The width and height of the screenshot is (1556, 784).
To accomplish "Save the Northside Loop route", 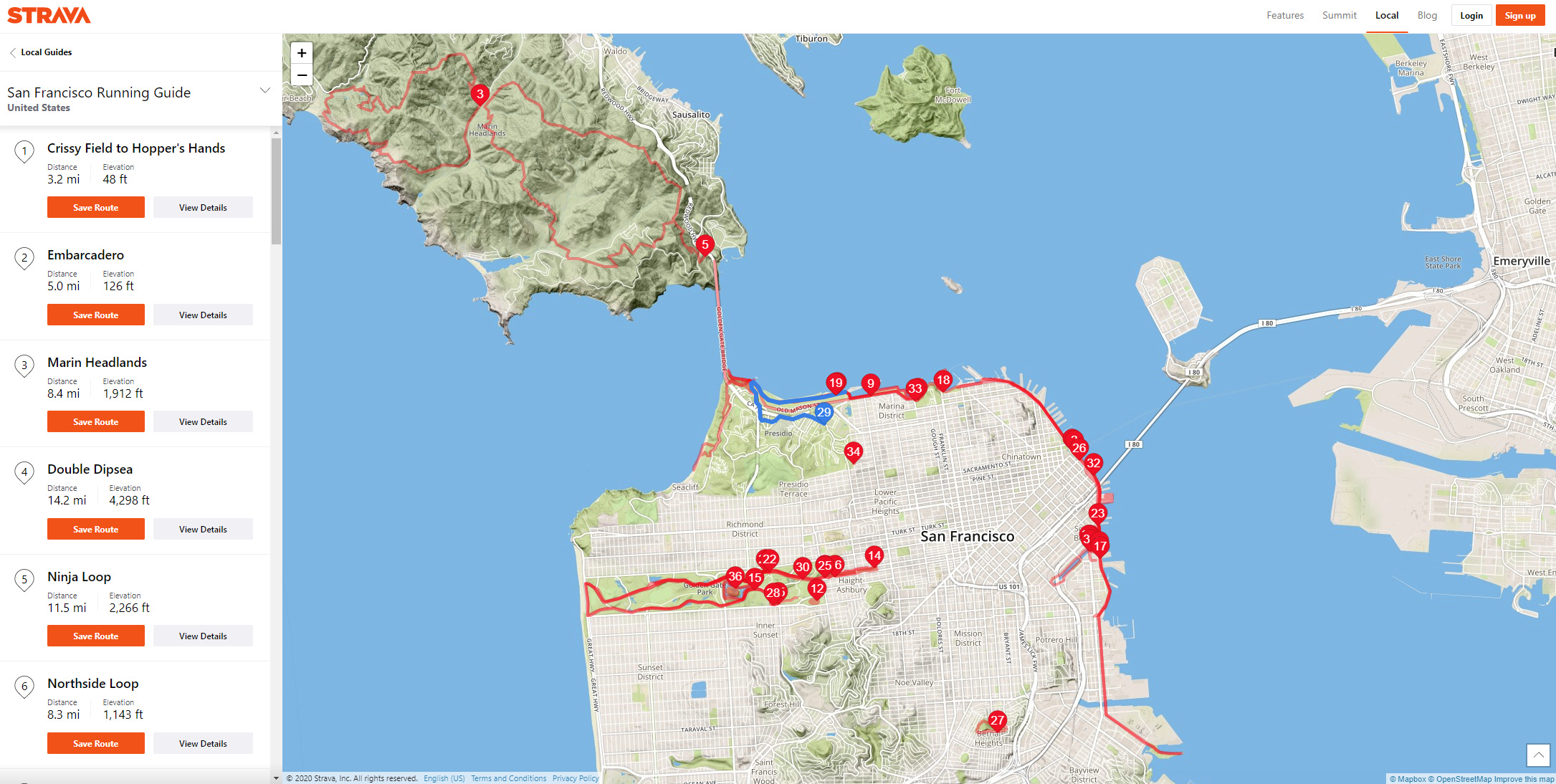I will click(96, 744).
